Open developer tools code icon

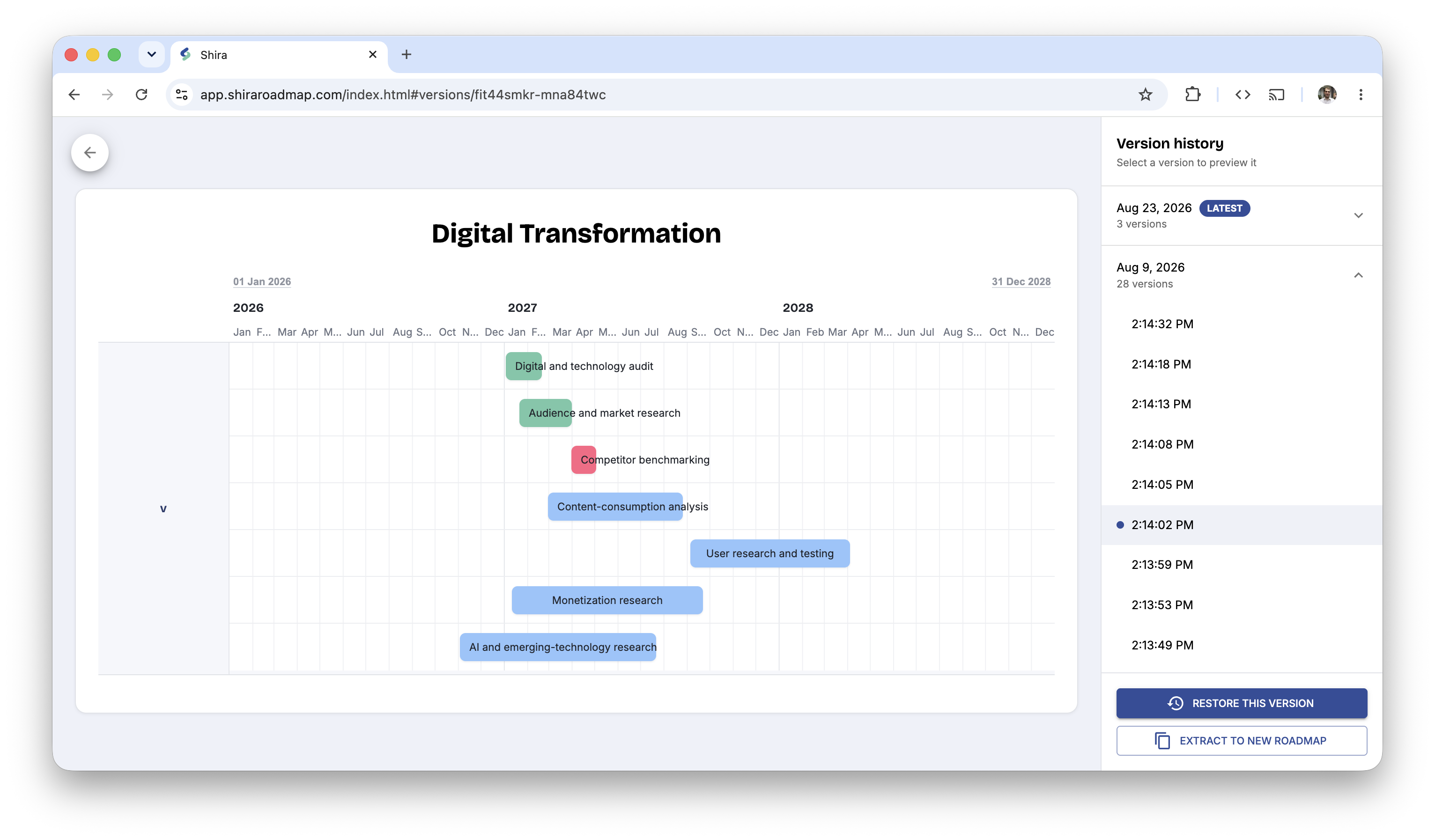point(1243,95)
